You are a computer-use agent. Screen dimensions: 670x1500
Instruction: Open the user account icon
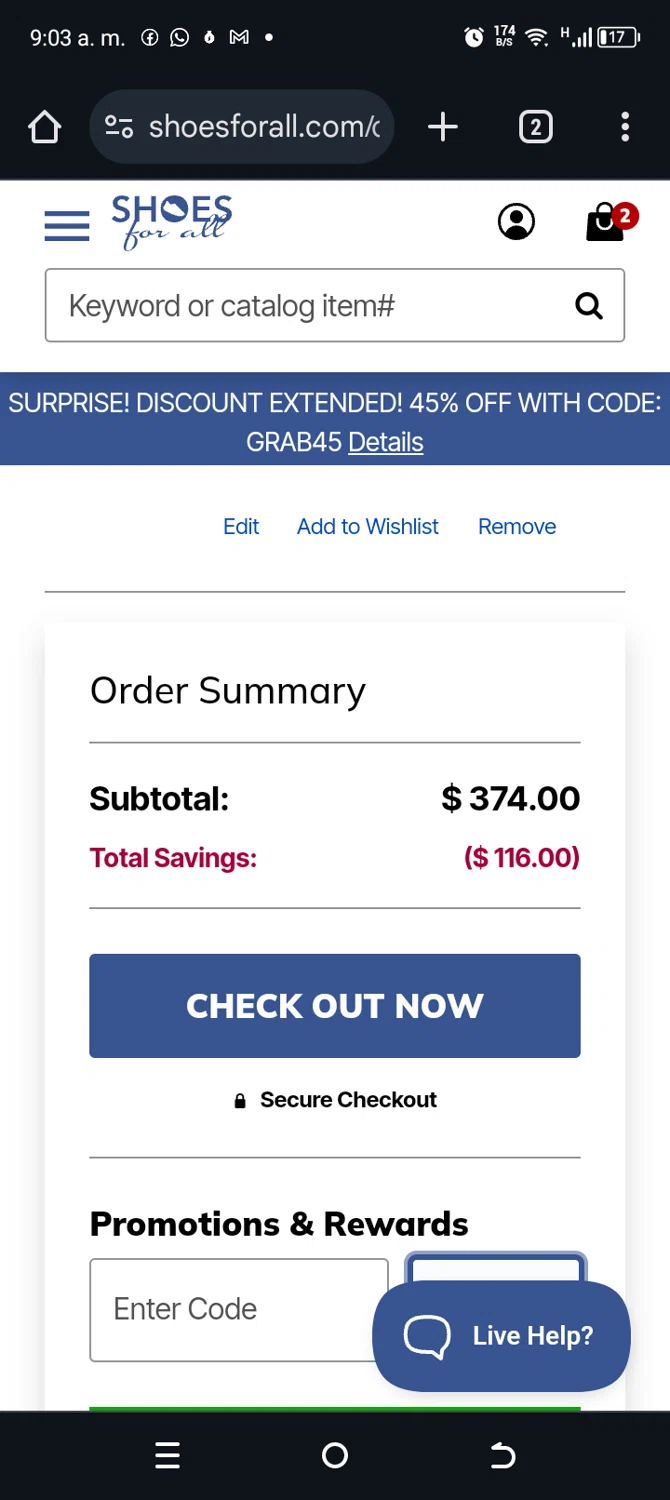pyautogui.click(x=516, y=222)
